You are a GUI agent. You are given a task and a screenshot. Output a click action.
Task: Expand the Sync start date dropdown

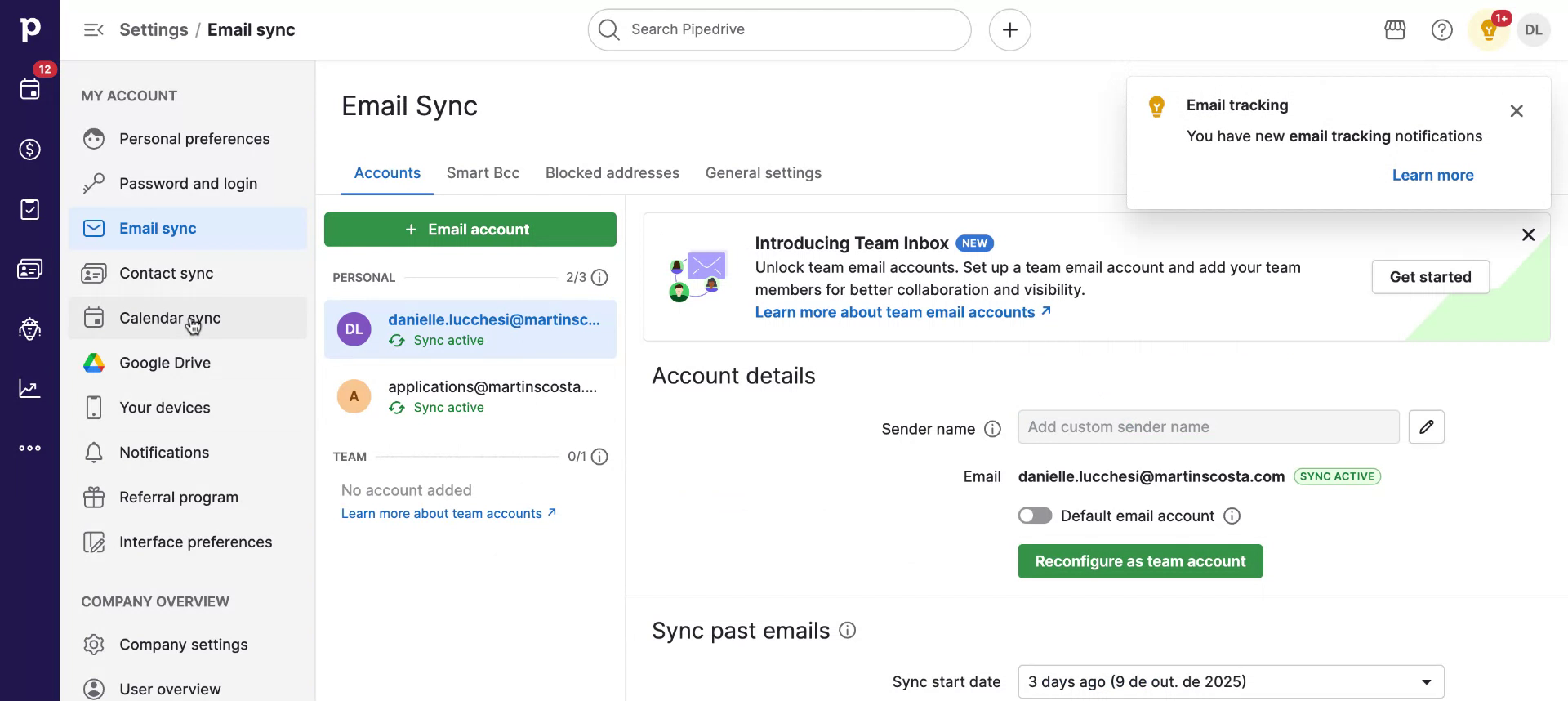(1230, 681)
